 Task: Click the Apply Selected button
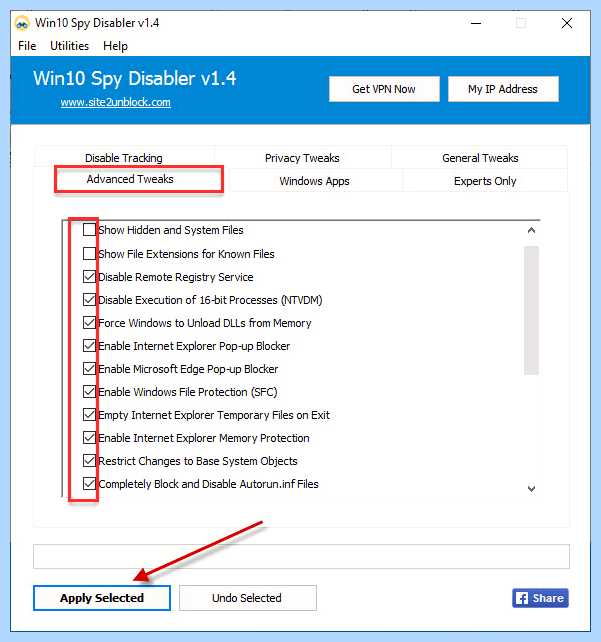[102, 598]
